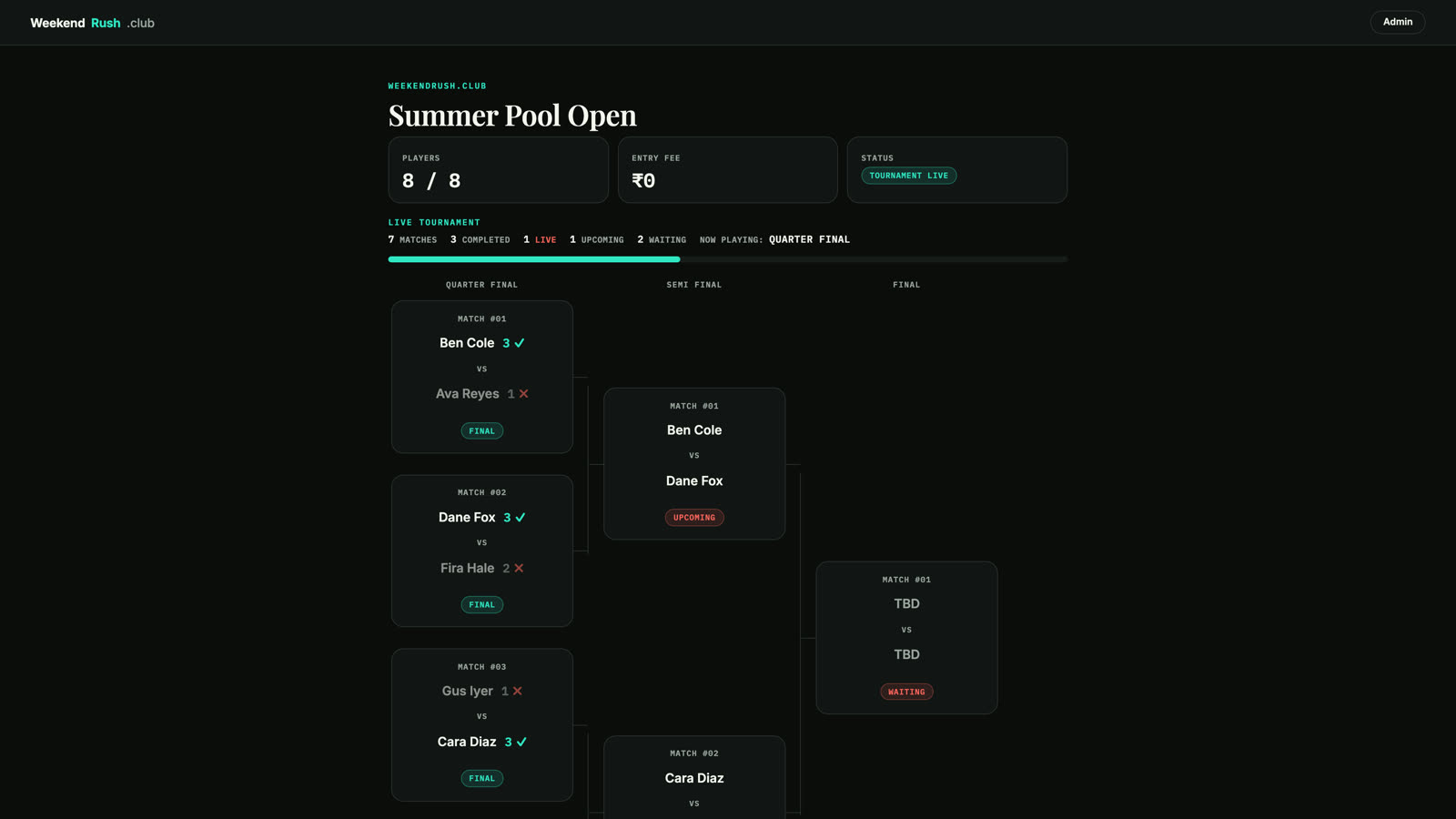
Task: Click the bottom TBD slot in final match
Action: [906, 654]
